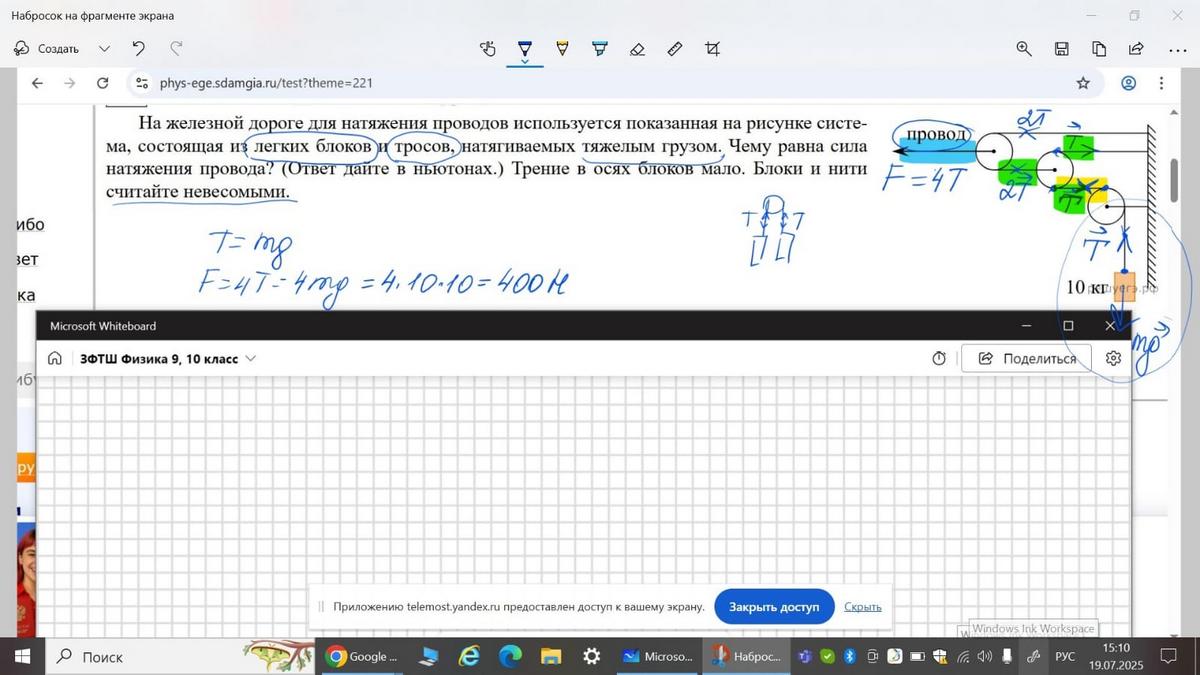Switch to Microsoft Whiteboard taskbar item

point(657,657)
